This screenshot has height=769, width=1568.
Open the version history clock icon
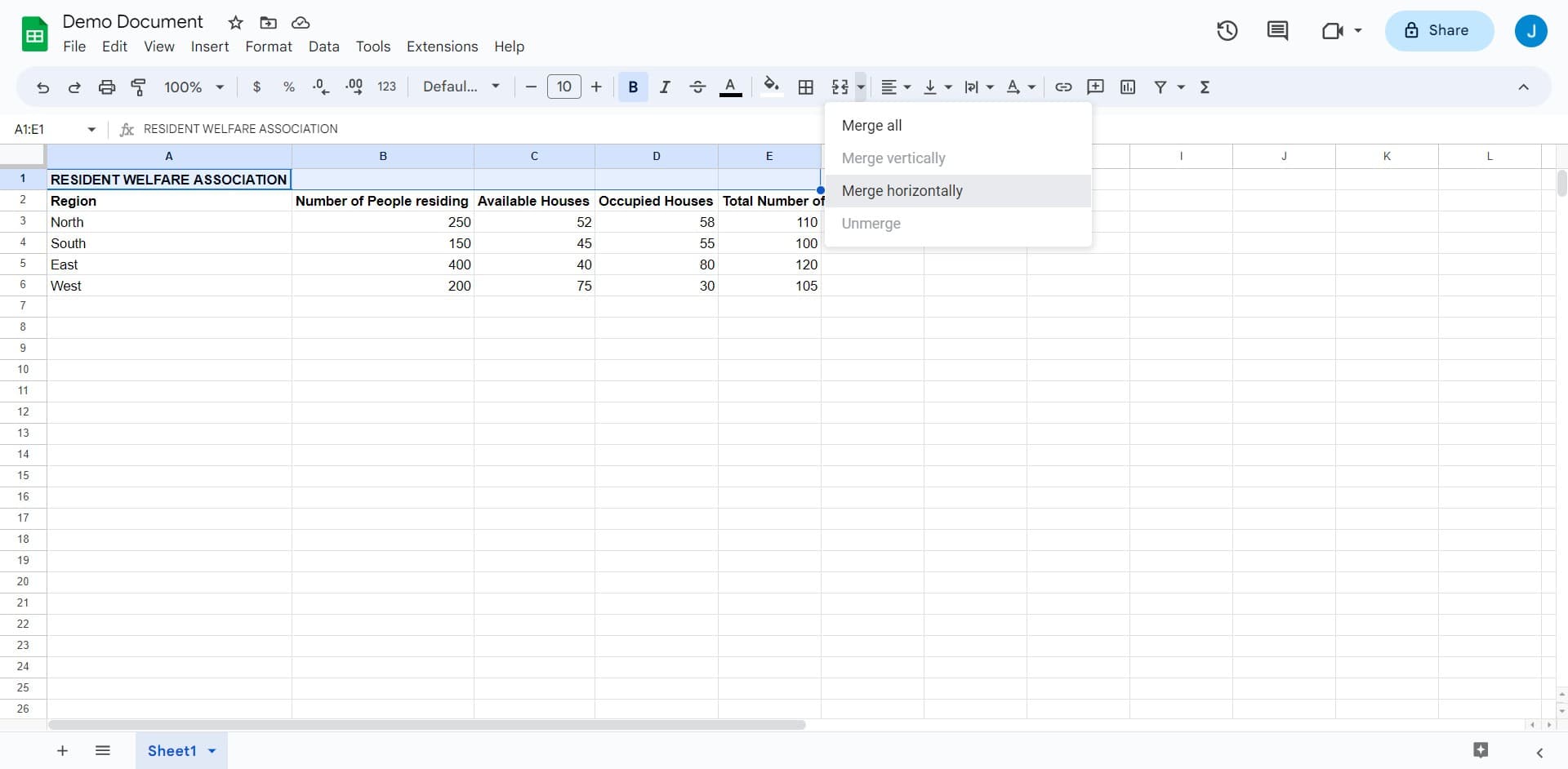[x=1227, y=31]
